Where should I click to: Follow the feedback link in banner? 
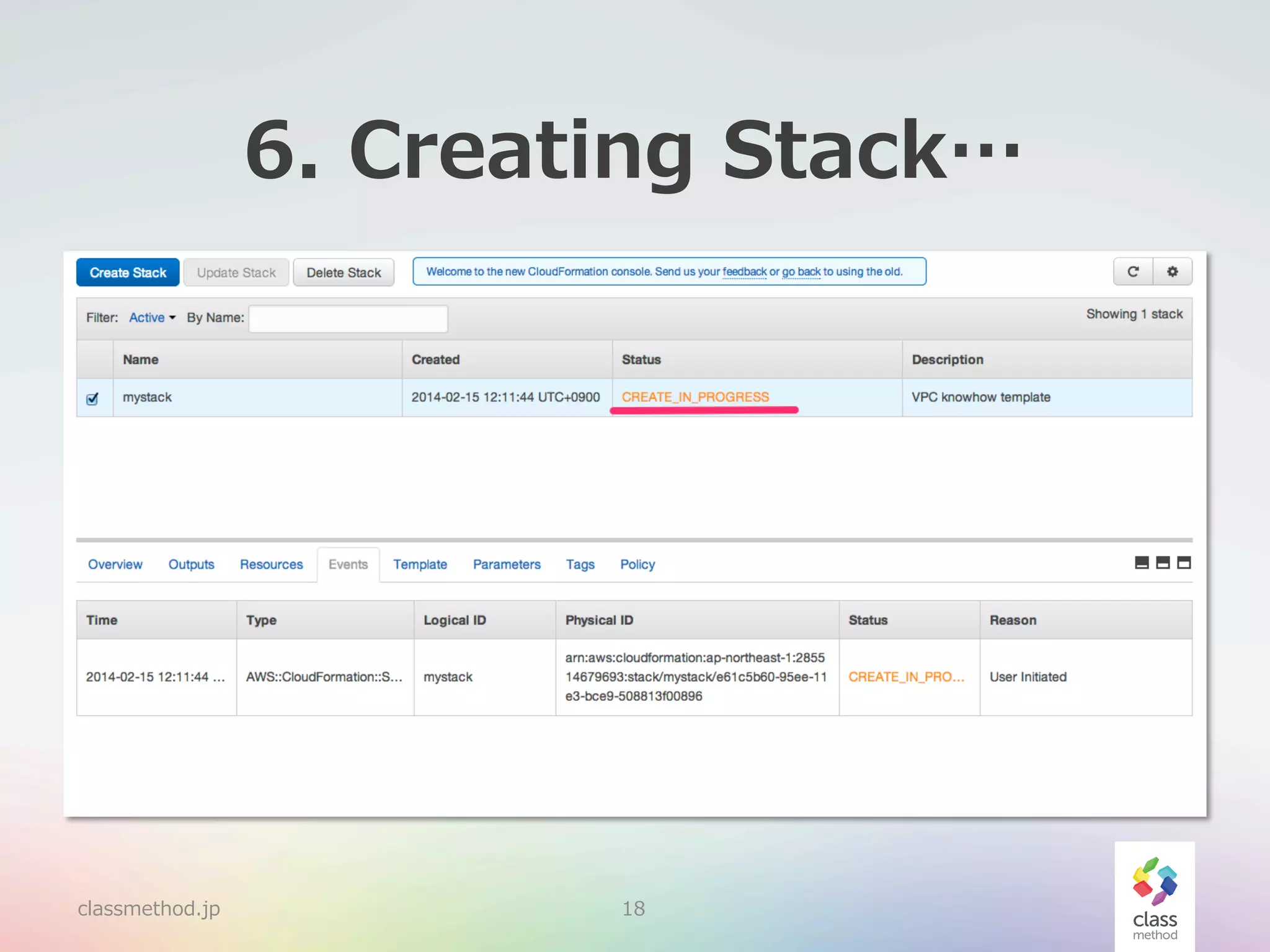click(745, 271)
